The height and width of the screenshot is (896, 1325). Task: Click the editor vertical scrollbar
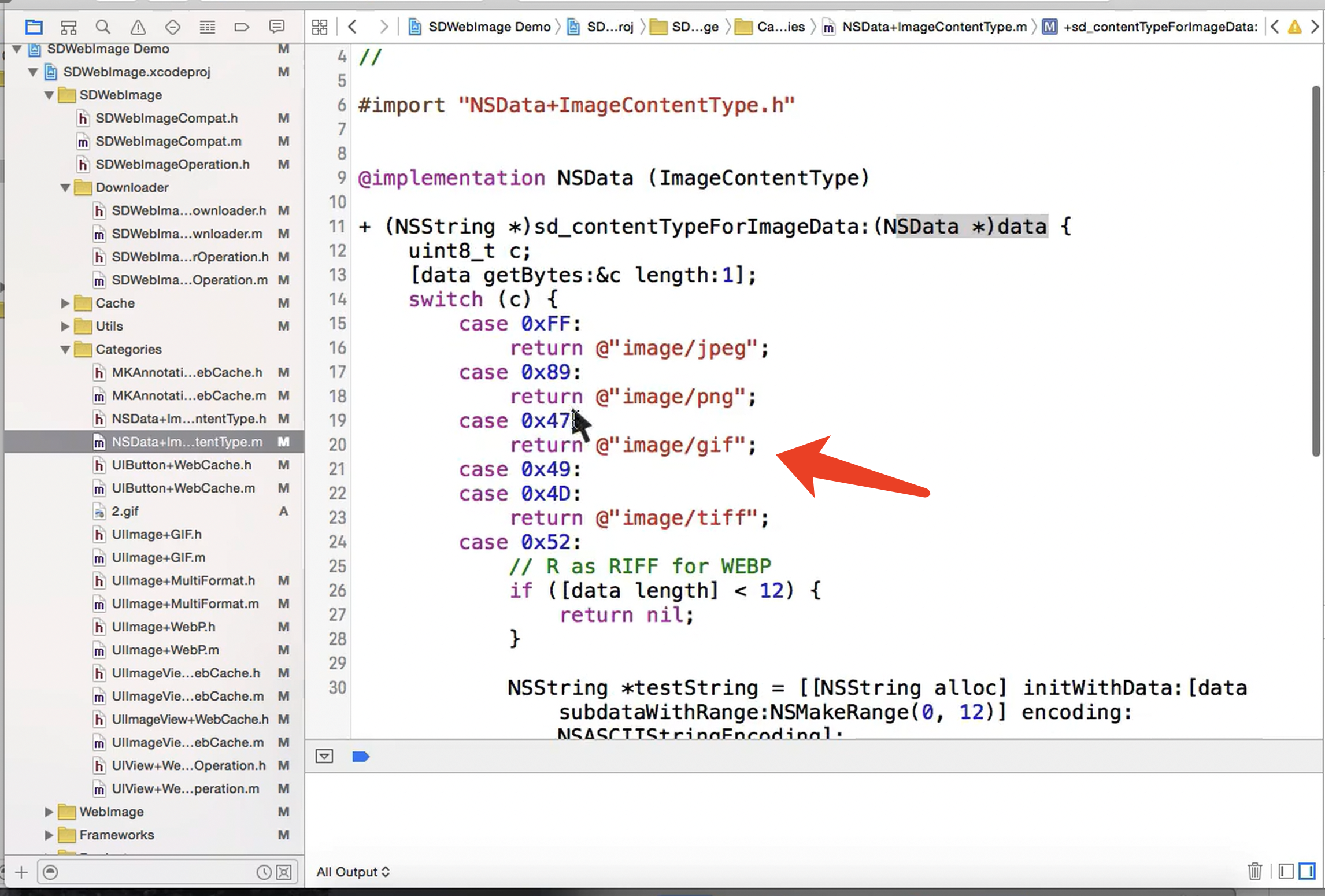(1316, 272)
